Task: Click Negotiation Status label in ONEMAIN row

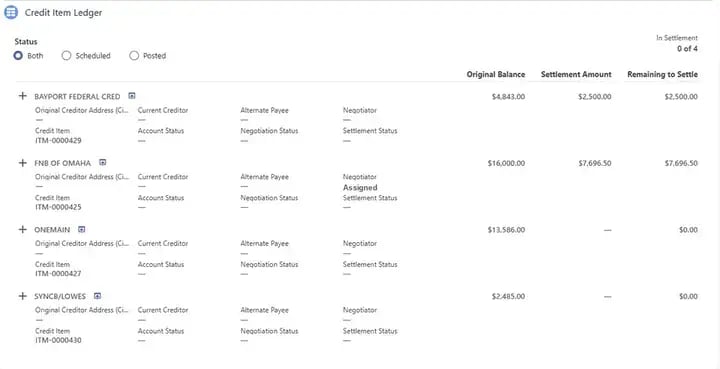Action: coord(269,264)
